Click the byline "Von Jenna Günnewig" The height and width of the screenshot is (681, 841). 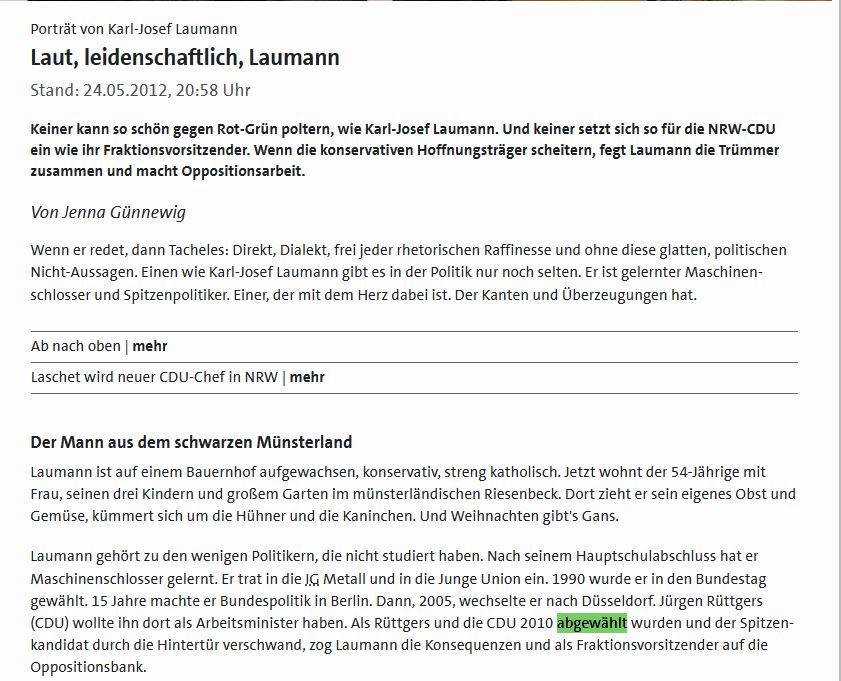tap(108, 212)
